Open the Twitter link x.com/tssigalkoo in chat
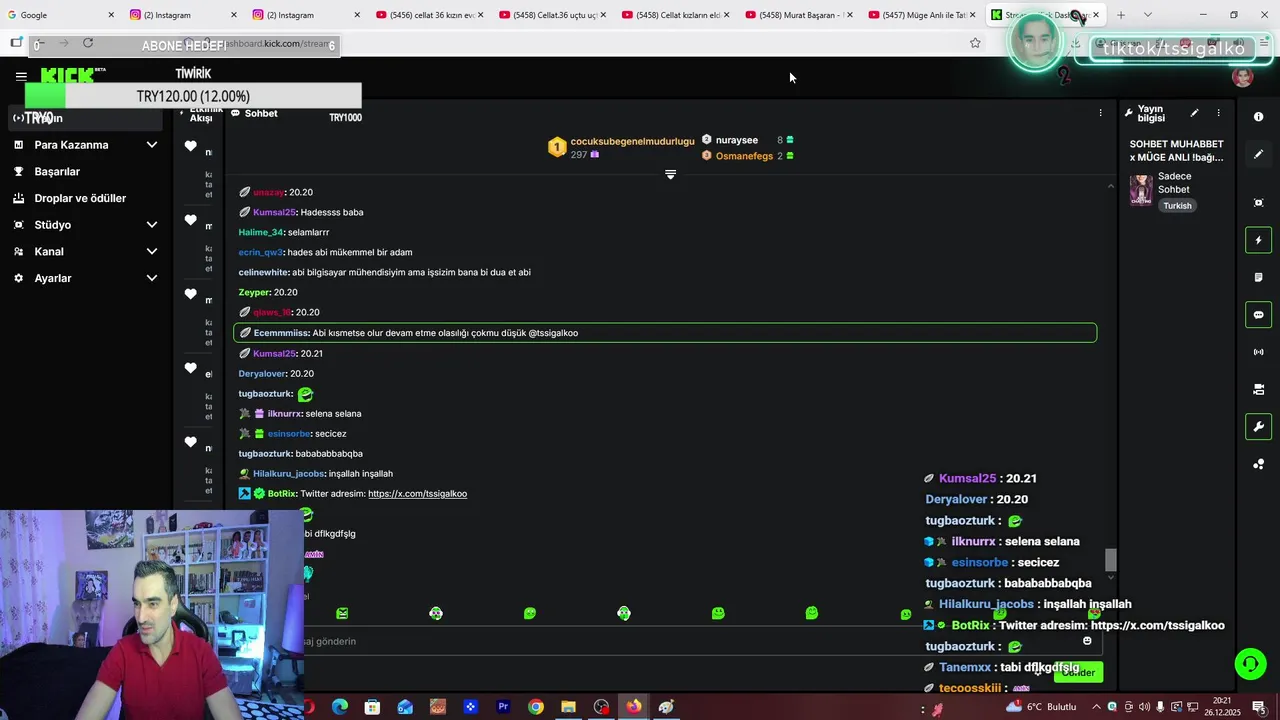This screenshot has width=1280, height=720. tap(417, 494)
